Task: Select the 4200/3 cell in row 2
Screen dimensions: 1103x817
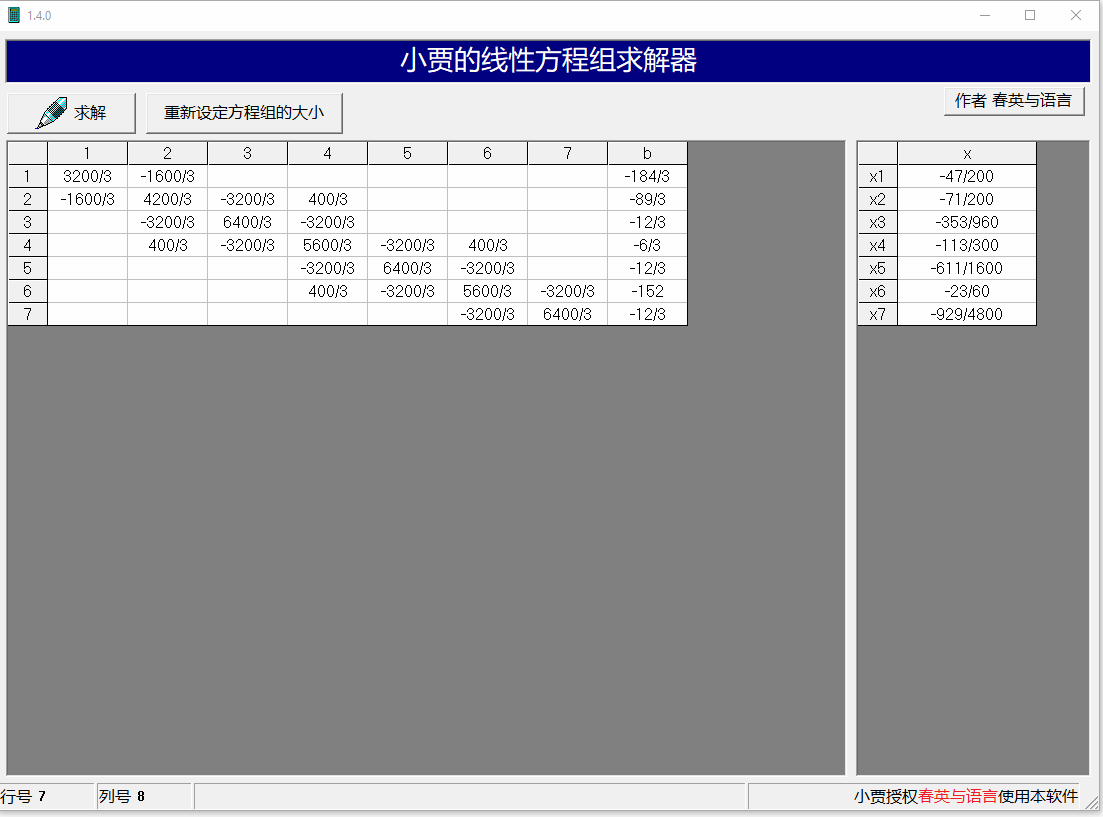Action: 167,199
